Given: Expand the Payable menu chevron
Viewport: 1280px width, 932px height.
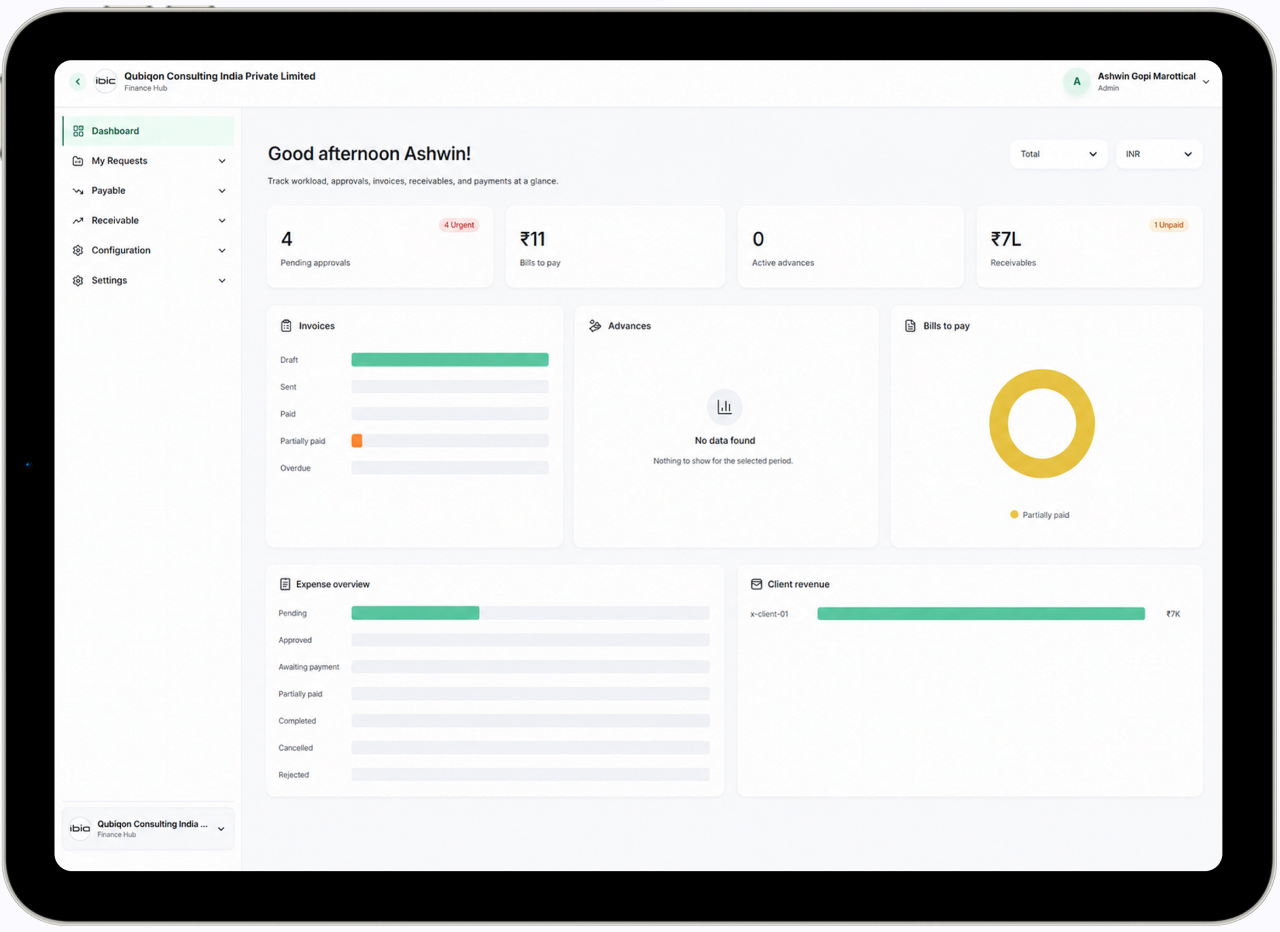Looking at the screenshot, I should click(x=222, y=191).
